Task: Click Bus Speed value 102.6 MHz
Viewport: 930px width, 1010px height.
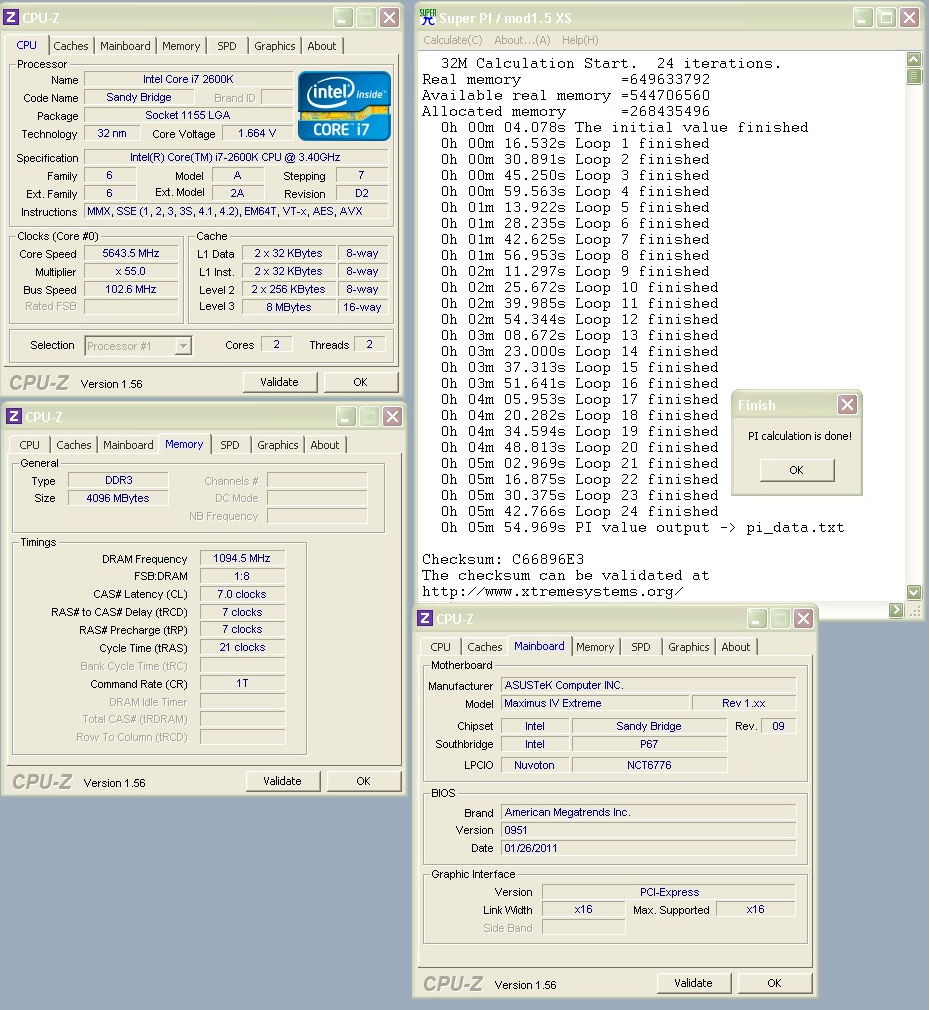Action: [131, 289]
